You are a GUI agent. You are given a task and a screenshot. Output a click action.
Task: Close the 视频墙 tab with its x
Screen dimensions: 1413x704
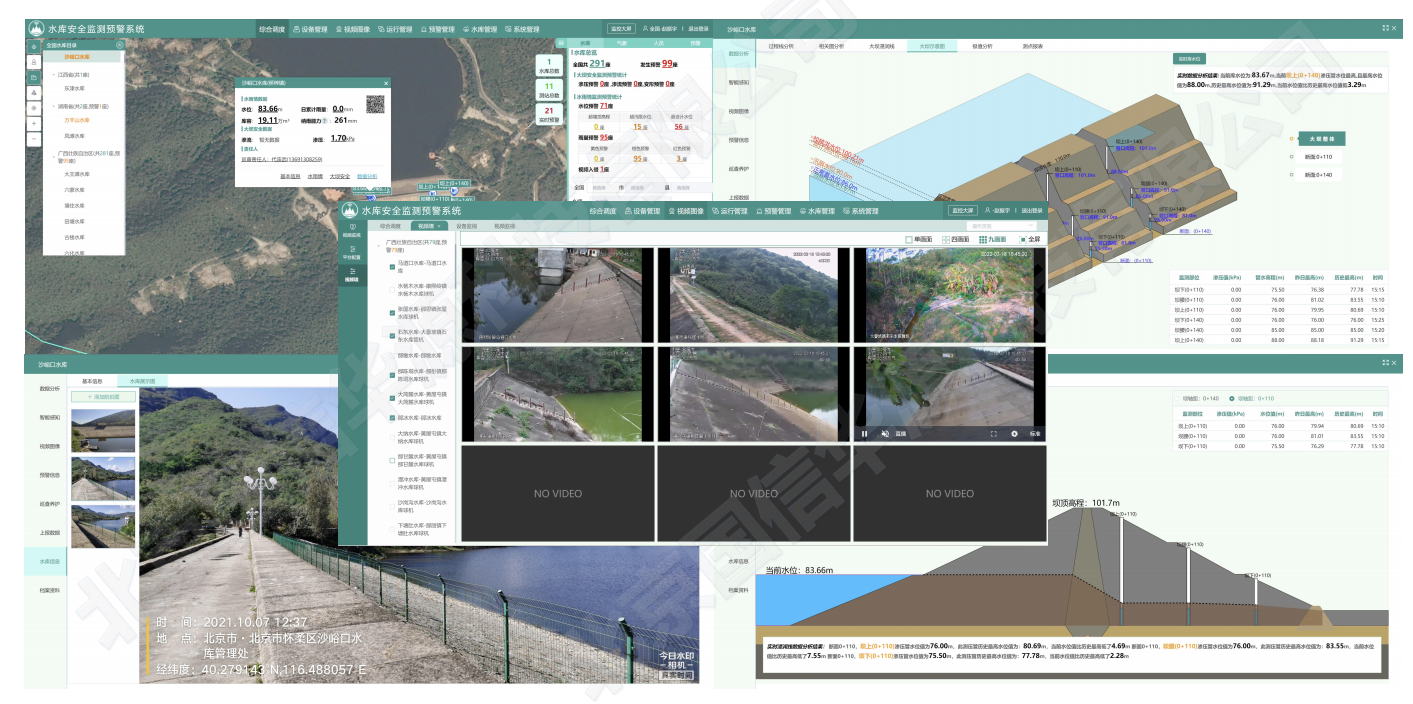438,227
